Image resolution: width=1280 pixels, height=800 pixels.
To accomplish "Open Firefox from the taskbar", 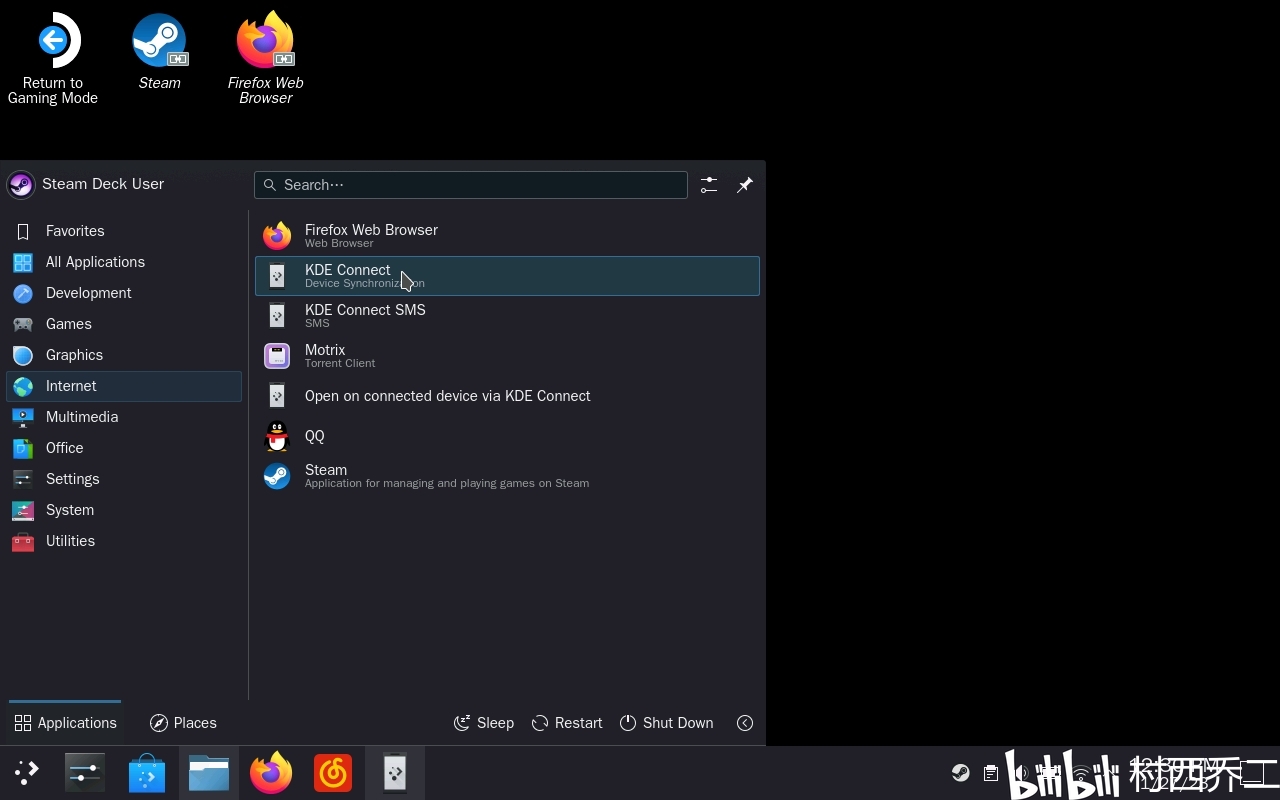I will [x=271, y=773].
